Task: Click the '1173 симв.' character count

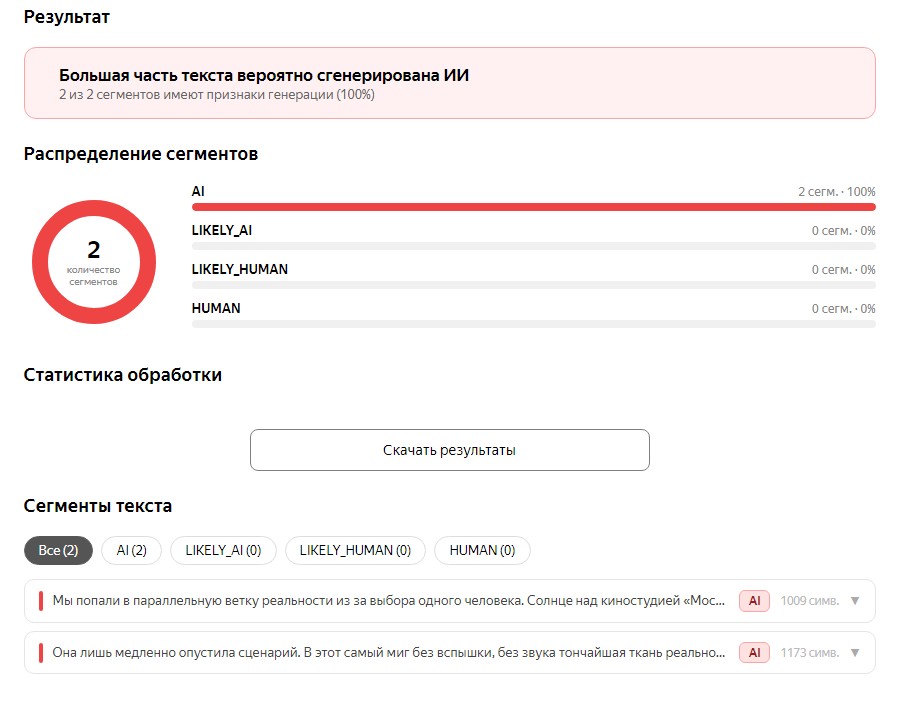Action: [x=809, y=653]
